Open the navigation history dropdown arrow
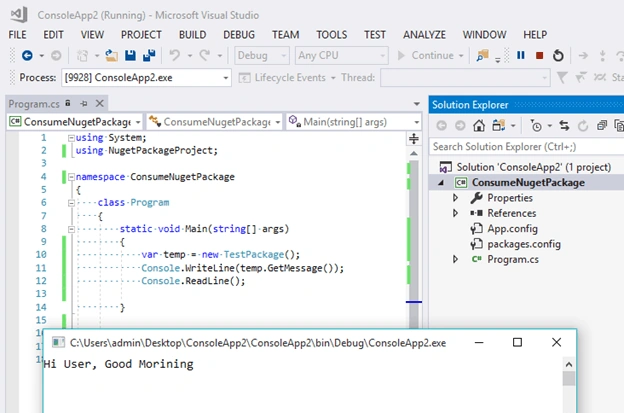Image resolution: width=624 pixels, height=413 pixels. tap(41, 56)
